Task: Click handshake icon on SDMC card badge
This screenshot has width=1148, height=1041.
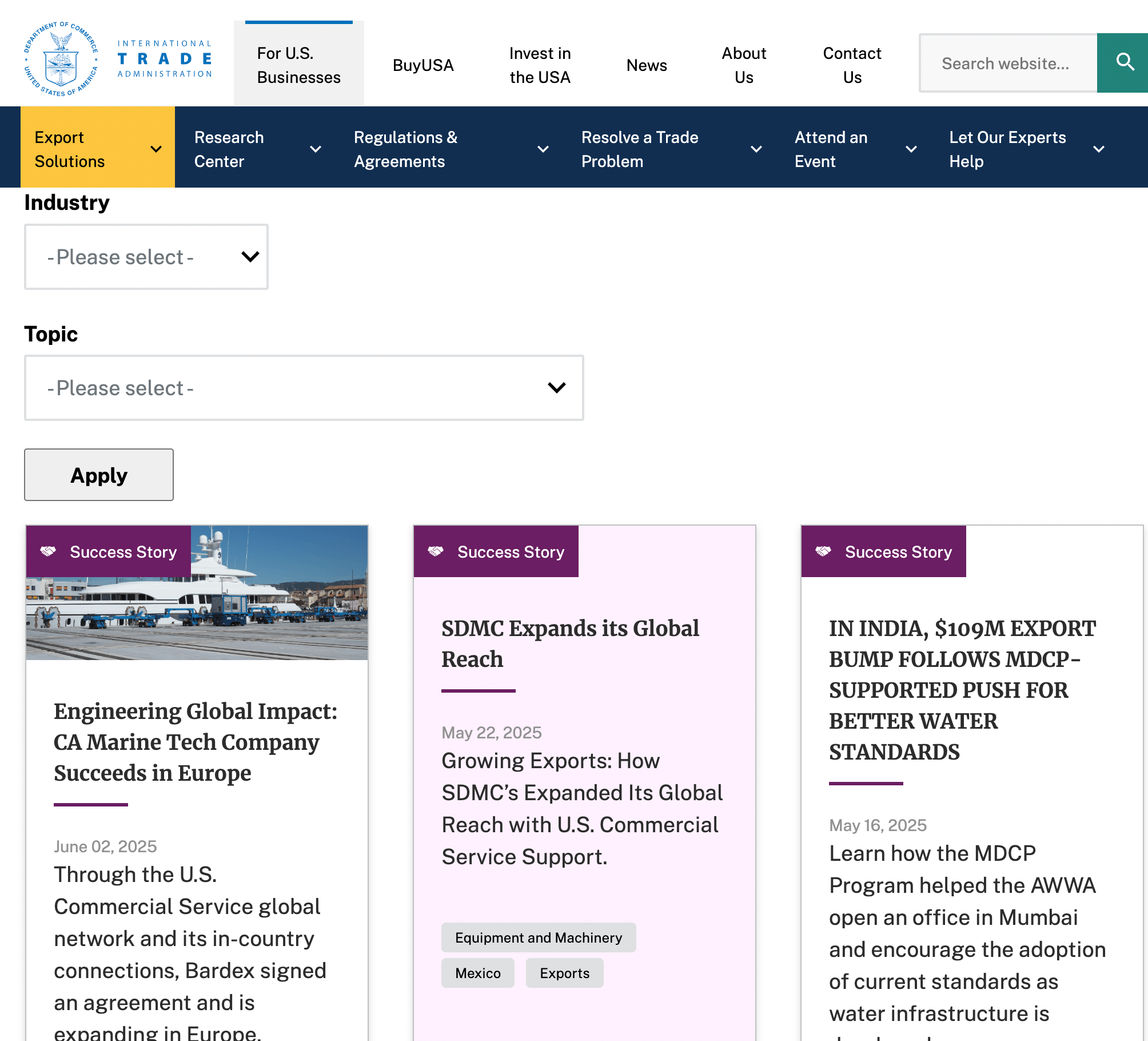Action: pos(436,551)
